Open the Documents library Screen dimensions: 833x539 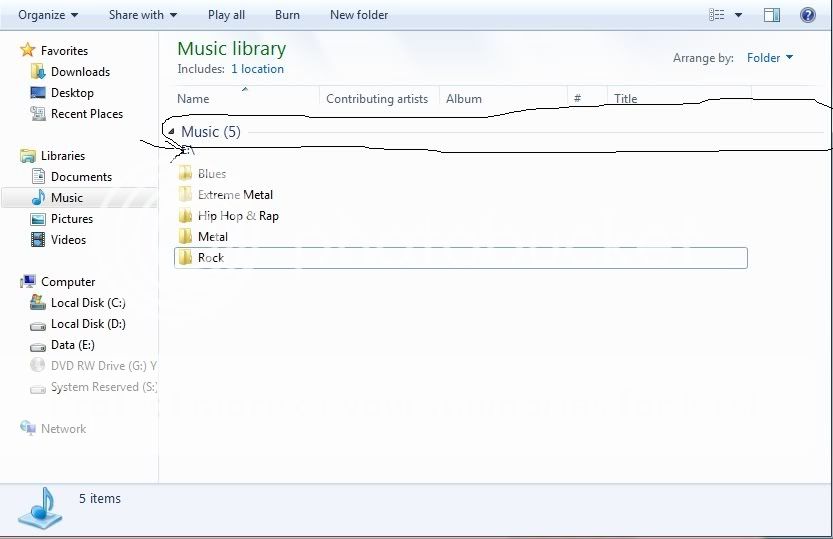81,177
